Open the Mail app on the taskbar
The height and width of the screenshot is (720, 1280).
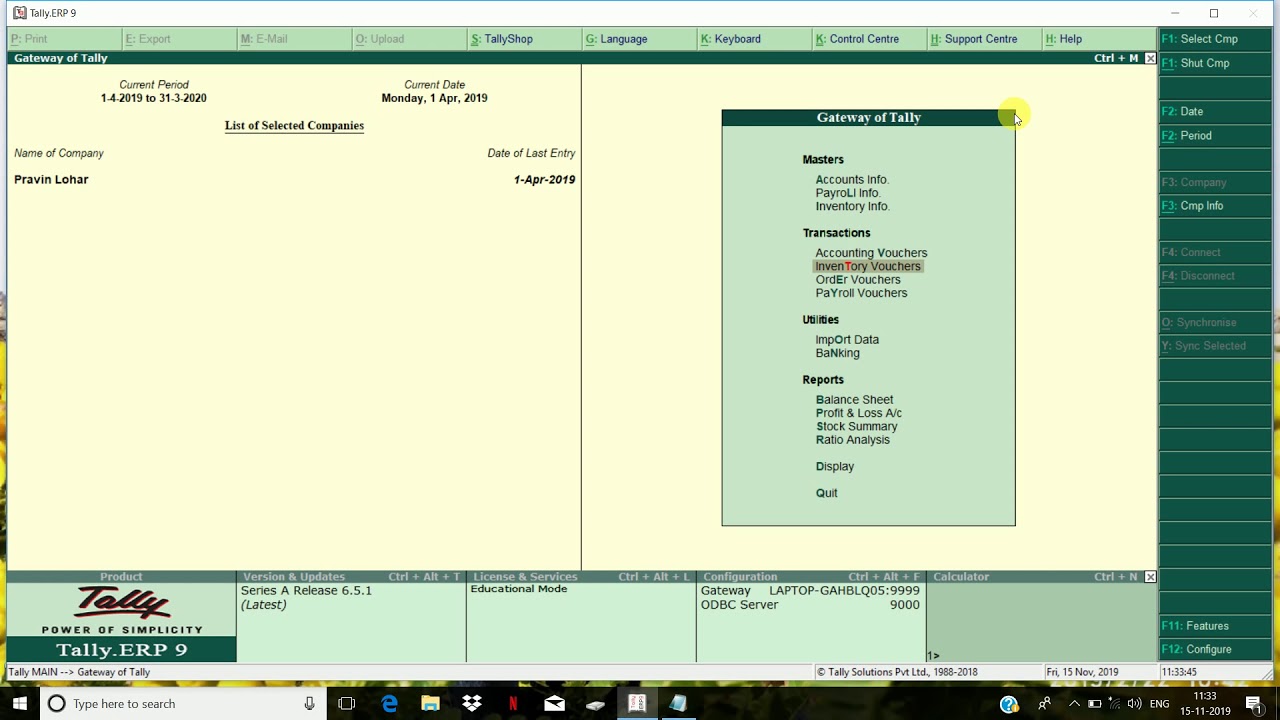554,704
